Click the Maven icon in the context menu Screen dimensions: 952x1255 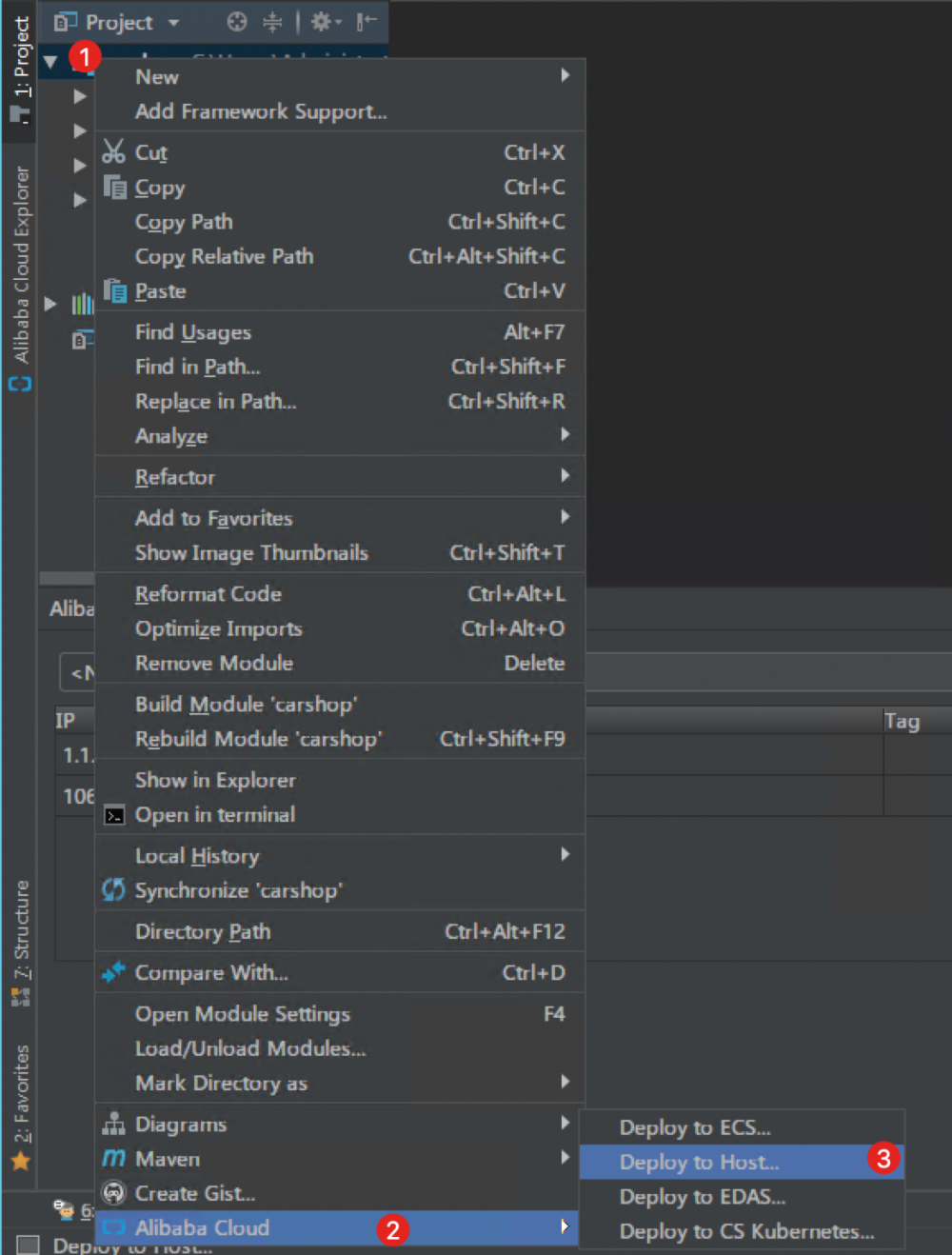pos(113,1159)
